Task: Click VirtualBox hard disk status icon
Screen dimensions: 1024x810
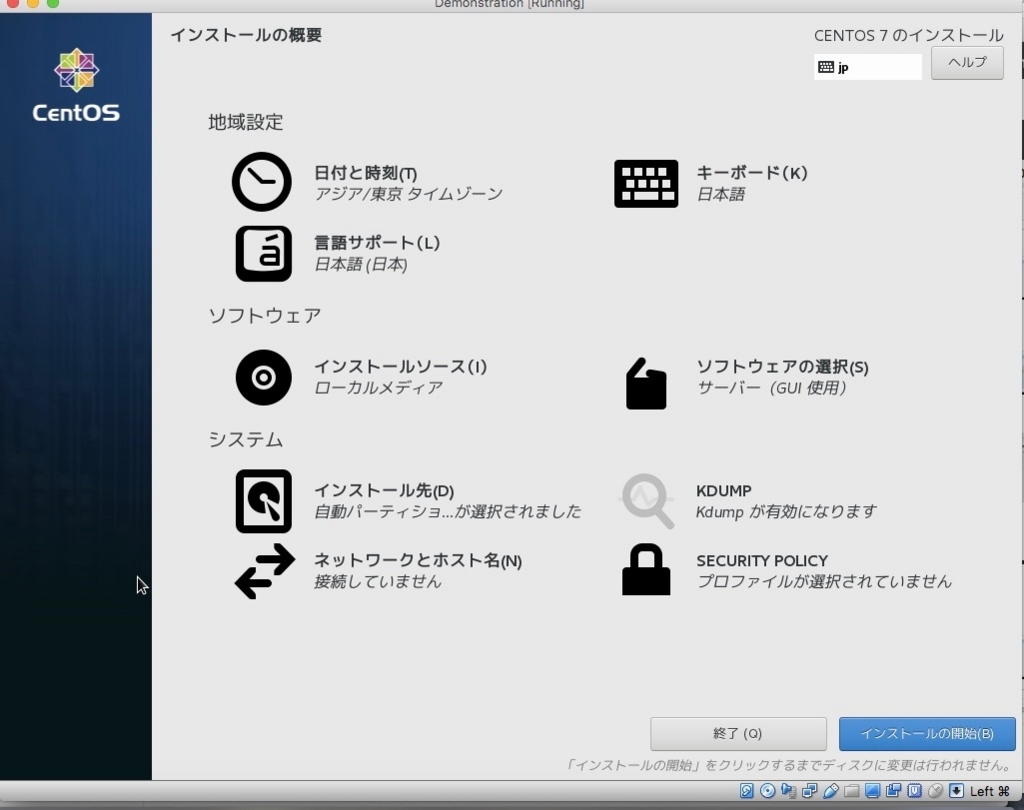Action: pos(746,791)
